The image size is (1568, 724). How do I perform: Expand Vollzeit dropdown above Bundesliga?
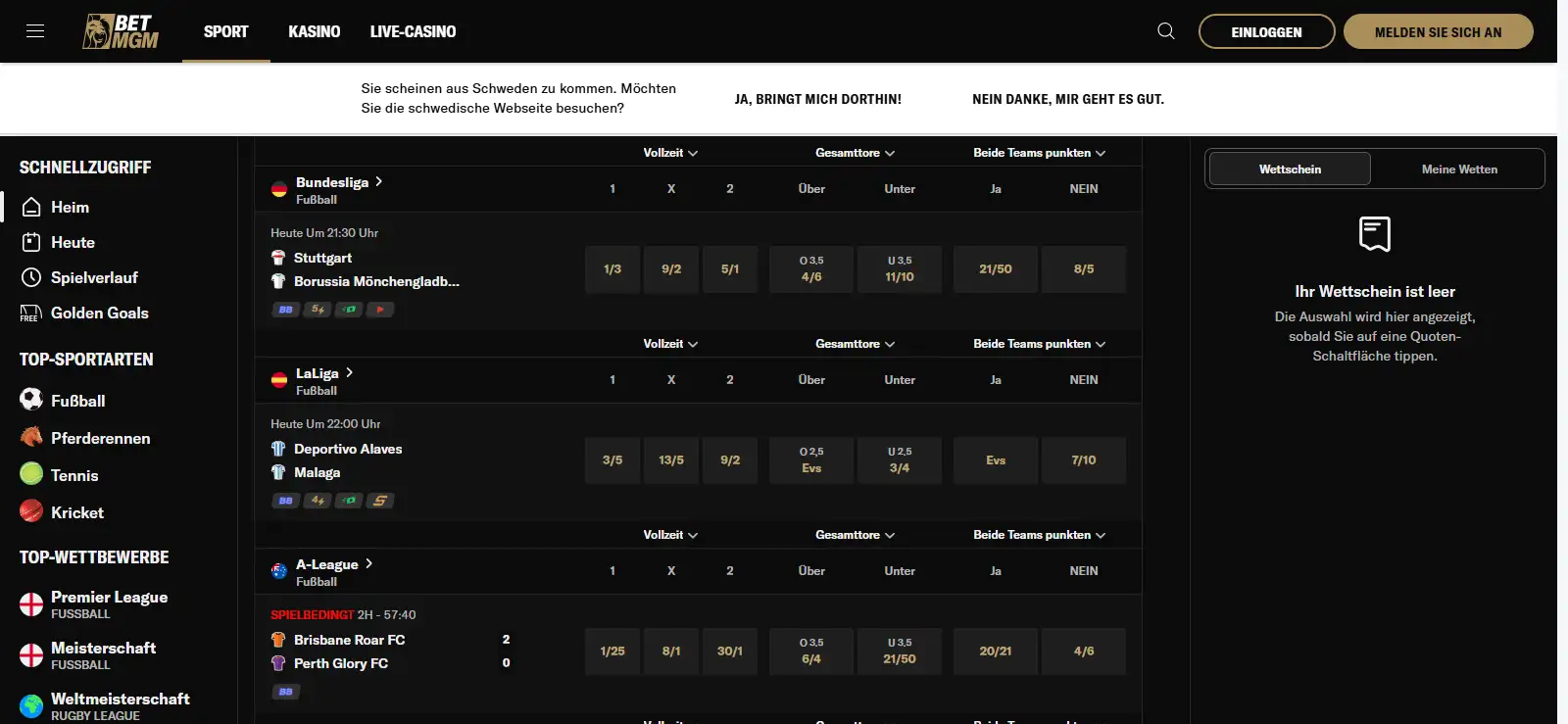click(670, 153)
